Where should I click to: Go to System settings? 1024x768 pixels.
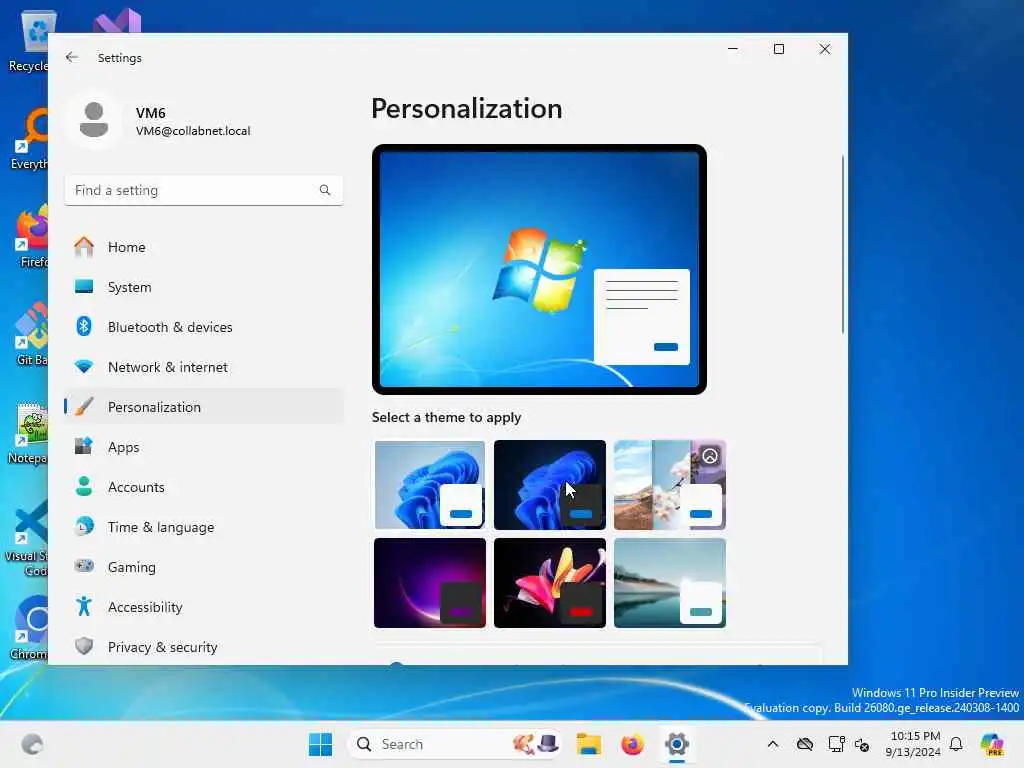tap(204, 287)
